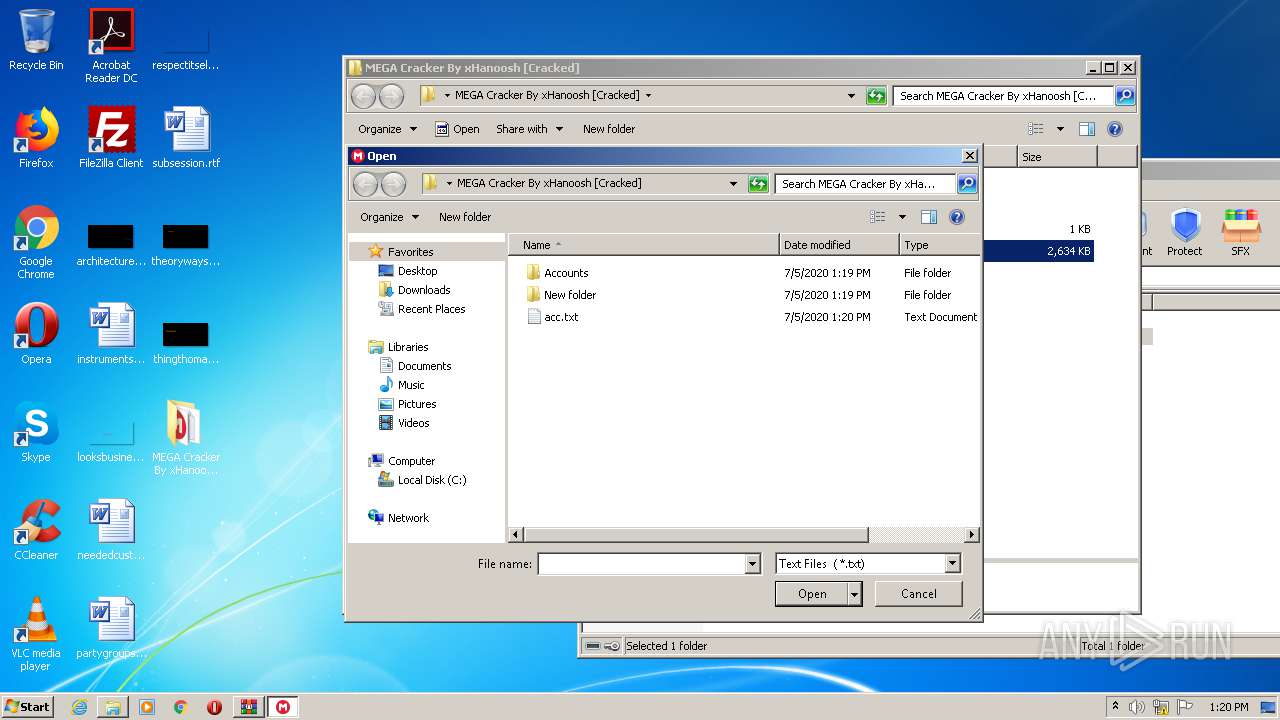Toggle preview pane in Explorer window
This screenshot has width=1280, height=720.
click(x=1087, y=129)
